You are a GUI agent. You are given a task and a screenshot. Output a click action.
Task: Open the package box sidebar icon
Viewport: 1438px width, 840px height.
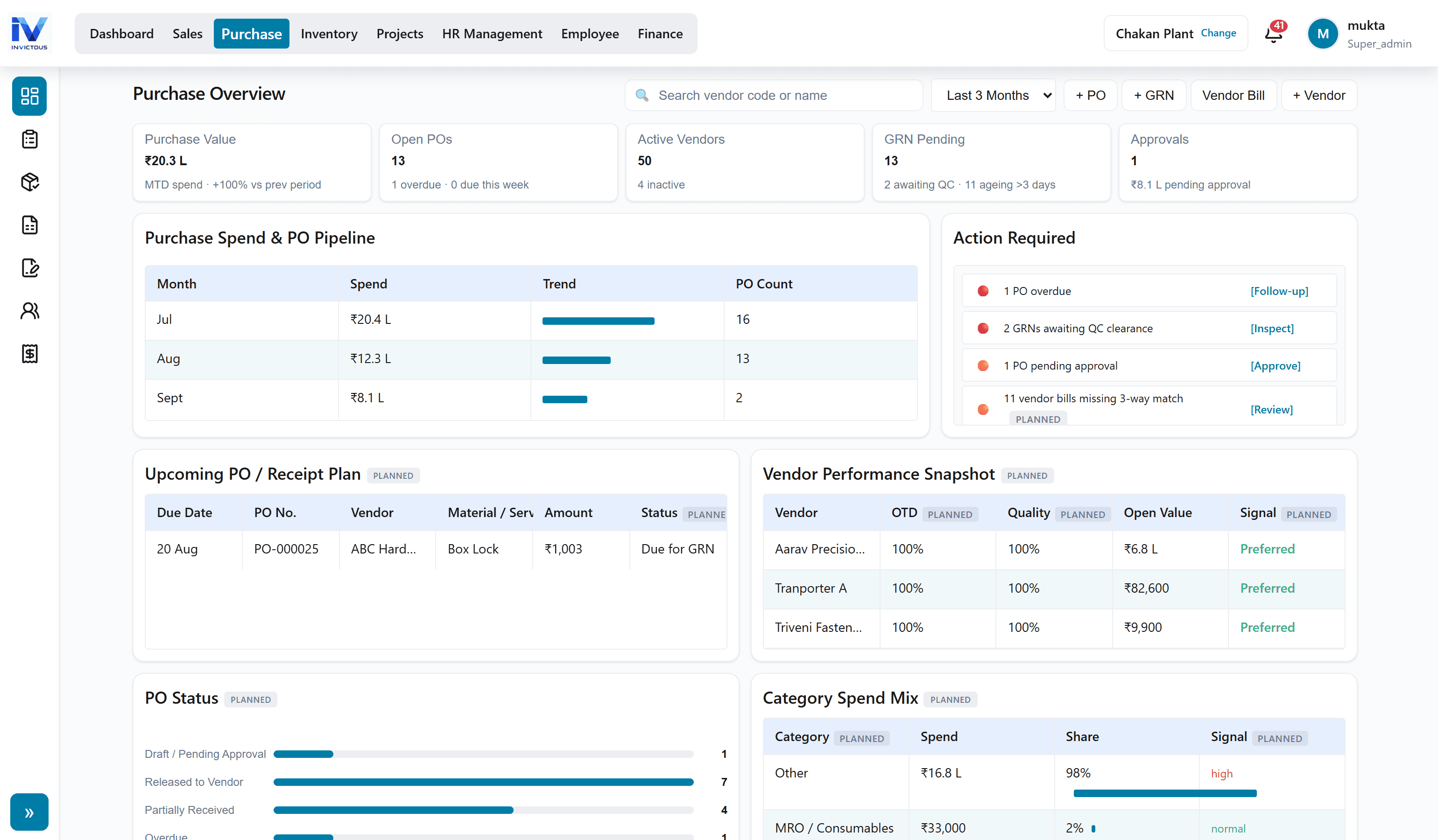[30, 182]
